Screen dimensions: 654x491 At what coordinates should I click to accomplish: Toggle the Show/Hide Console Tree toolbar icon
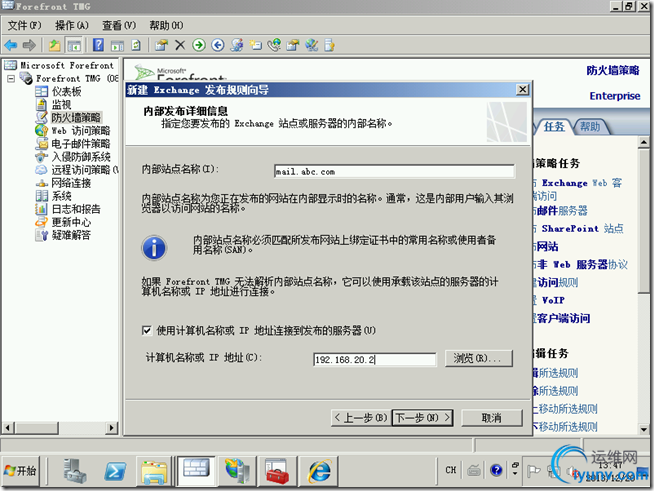tap(74, 45)
